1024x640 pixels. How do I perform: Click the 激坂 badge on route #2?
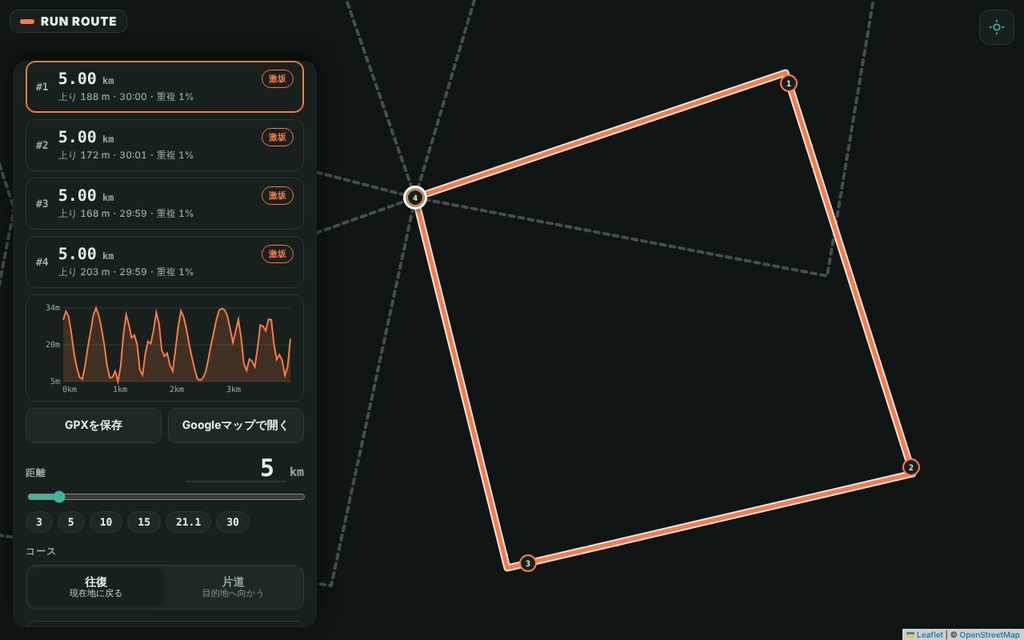coord(278,137)
